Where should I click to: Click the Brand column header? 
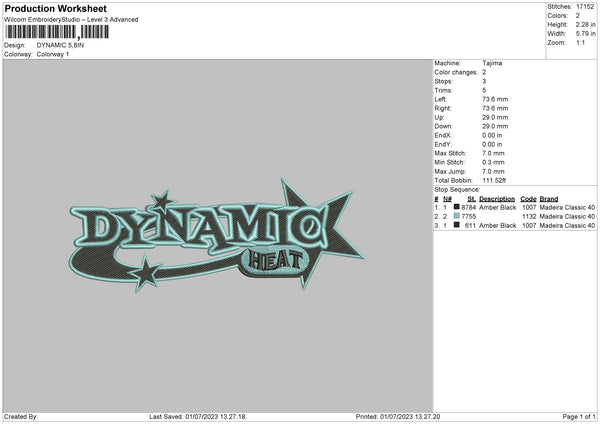coord(548,198)
